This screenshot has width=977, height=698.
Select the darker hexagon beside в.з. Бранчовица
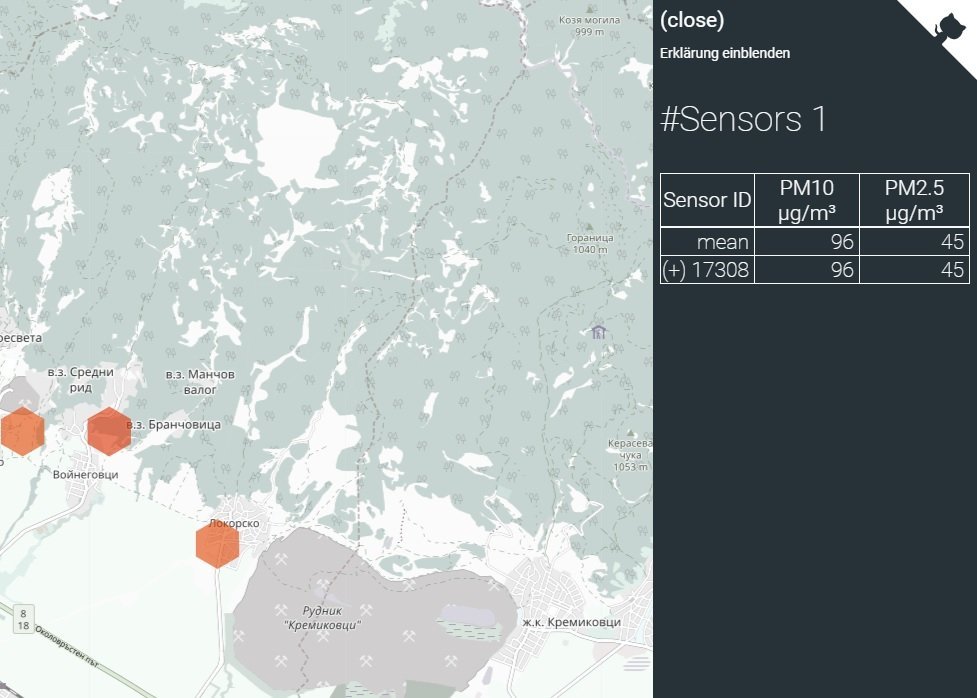pyautogui.click(x=108, y=431)
